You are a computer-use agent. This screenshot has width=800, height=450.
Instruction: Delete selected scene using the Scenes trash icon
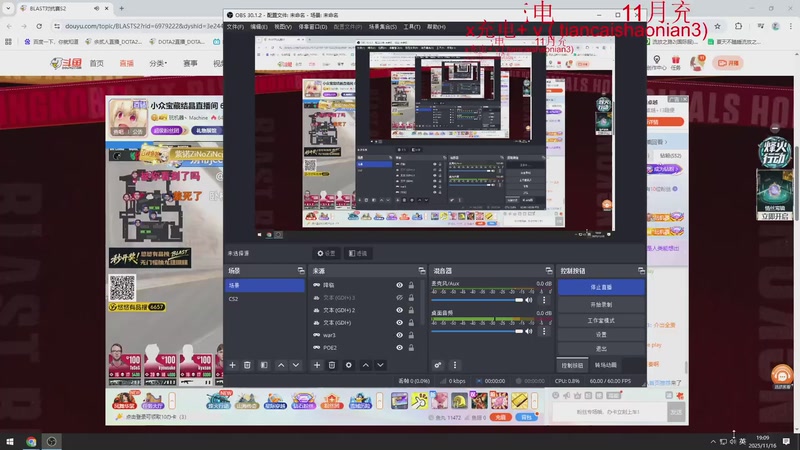(x=247, y=365)
